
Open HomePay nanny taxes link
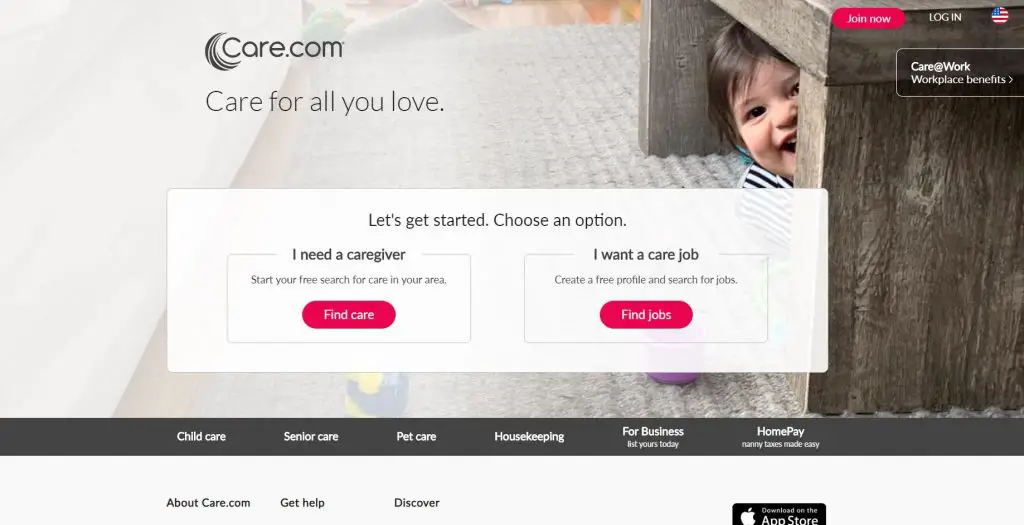click(780, 437)
